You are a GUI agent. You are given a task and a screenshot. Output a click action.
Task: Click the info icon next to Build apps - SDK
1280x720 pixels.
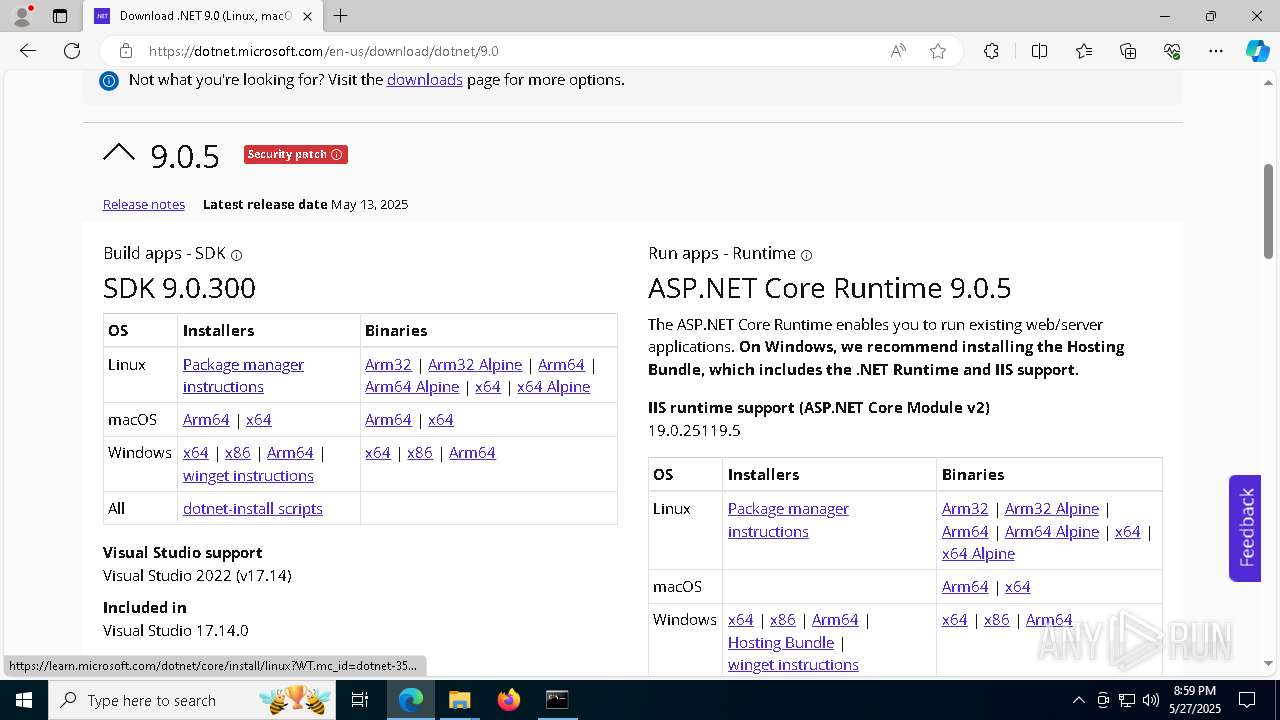coord(237,255)
